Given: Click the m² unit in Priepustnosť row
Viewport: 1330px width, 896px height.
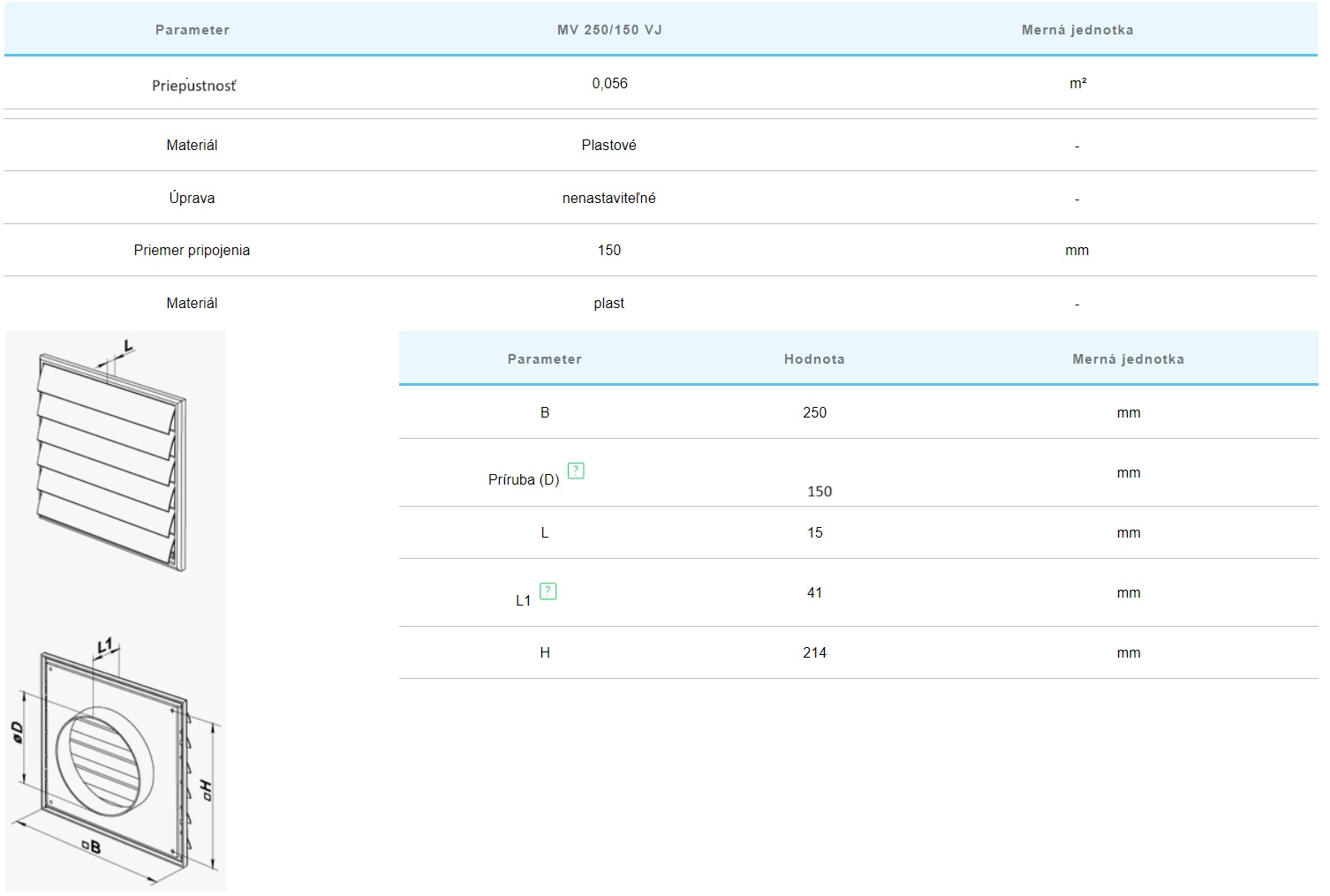Looking at the screenshot, I should [1077, 84].
